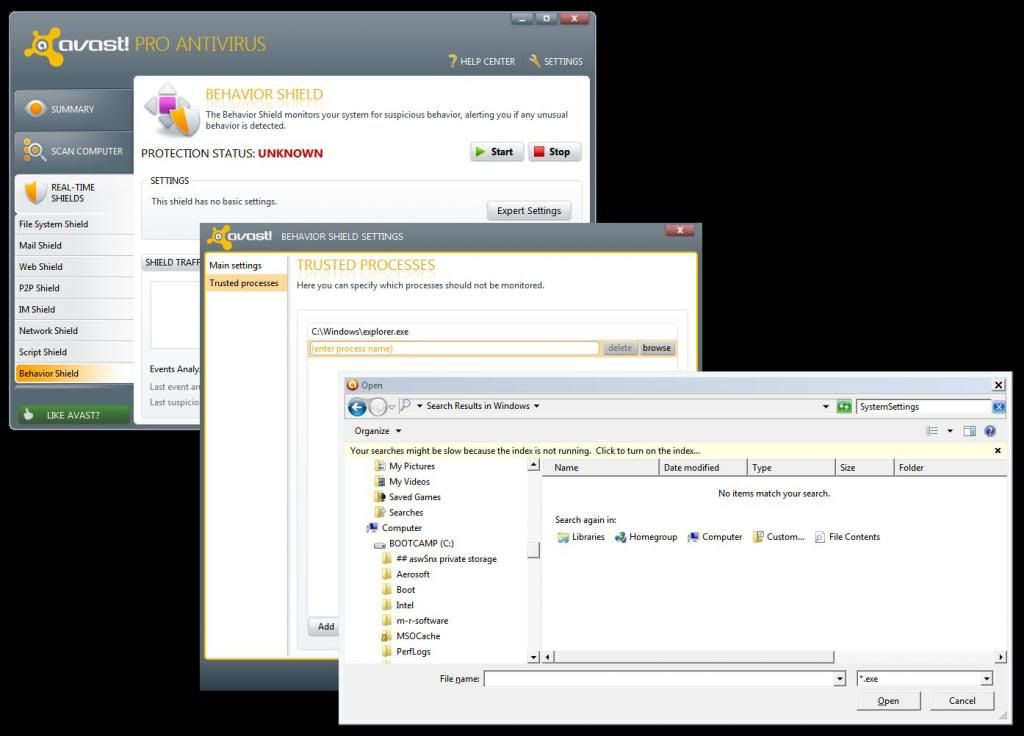The width and height of the screenshot is (1024, 736).
Task: Select C:\Windows\explorer.exe entry
Action: coord(492,332)
